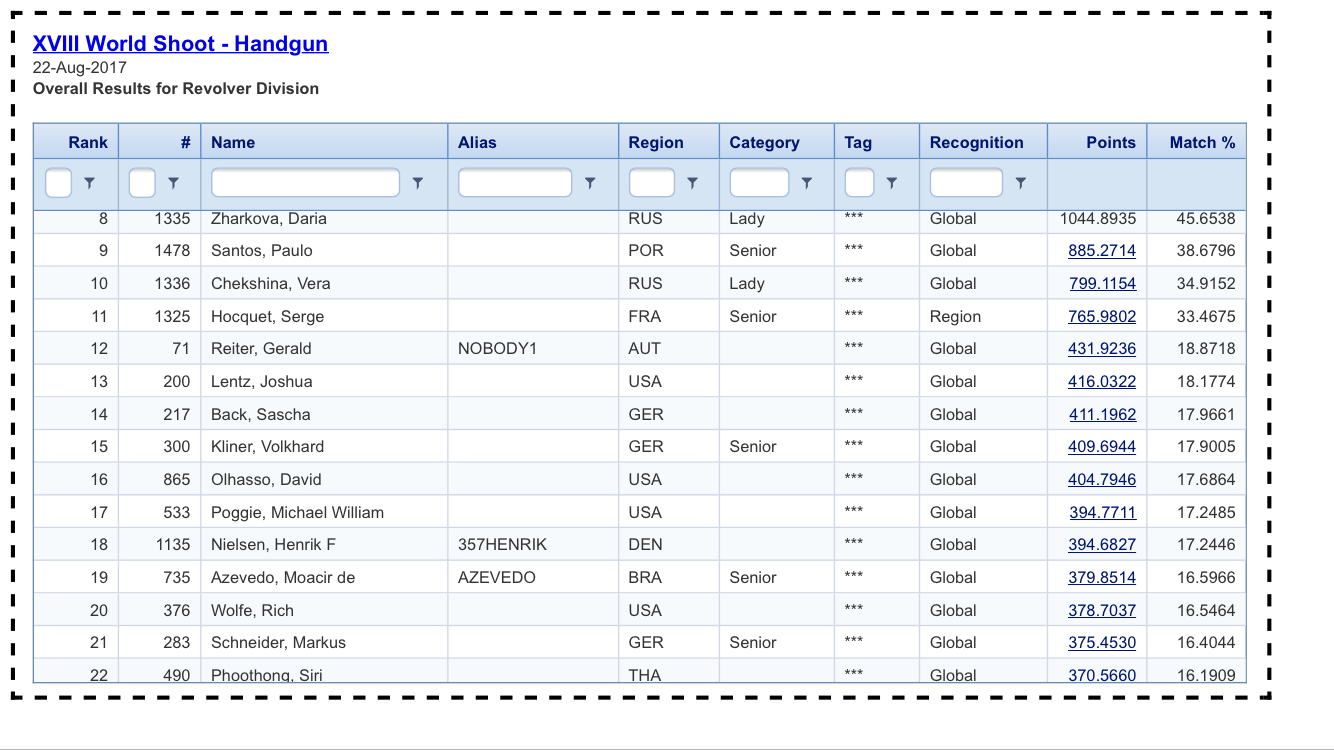The width and height of the screenshot is (1334, 750).
Task: Click the Rank column filter icon
Action: pos(90,183)
